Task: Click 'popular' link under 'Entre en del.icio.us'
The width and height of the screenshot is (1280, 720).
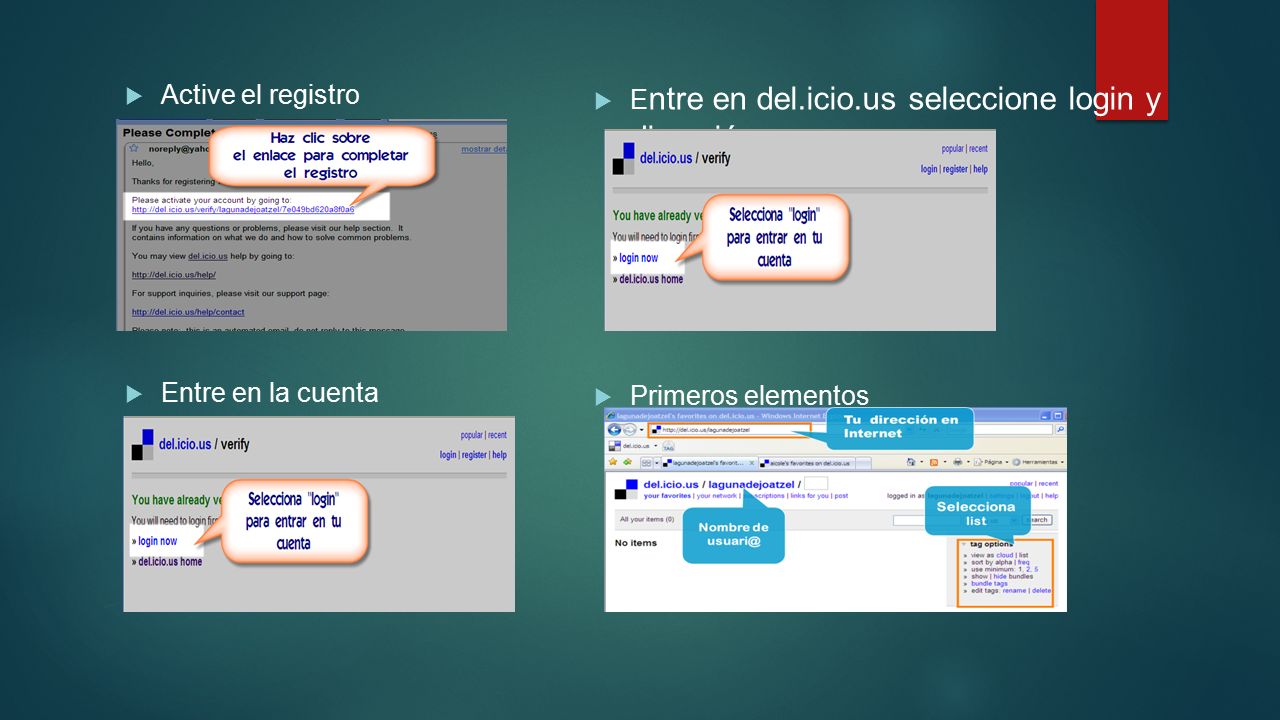Action: click(x=952, y=149)
